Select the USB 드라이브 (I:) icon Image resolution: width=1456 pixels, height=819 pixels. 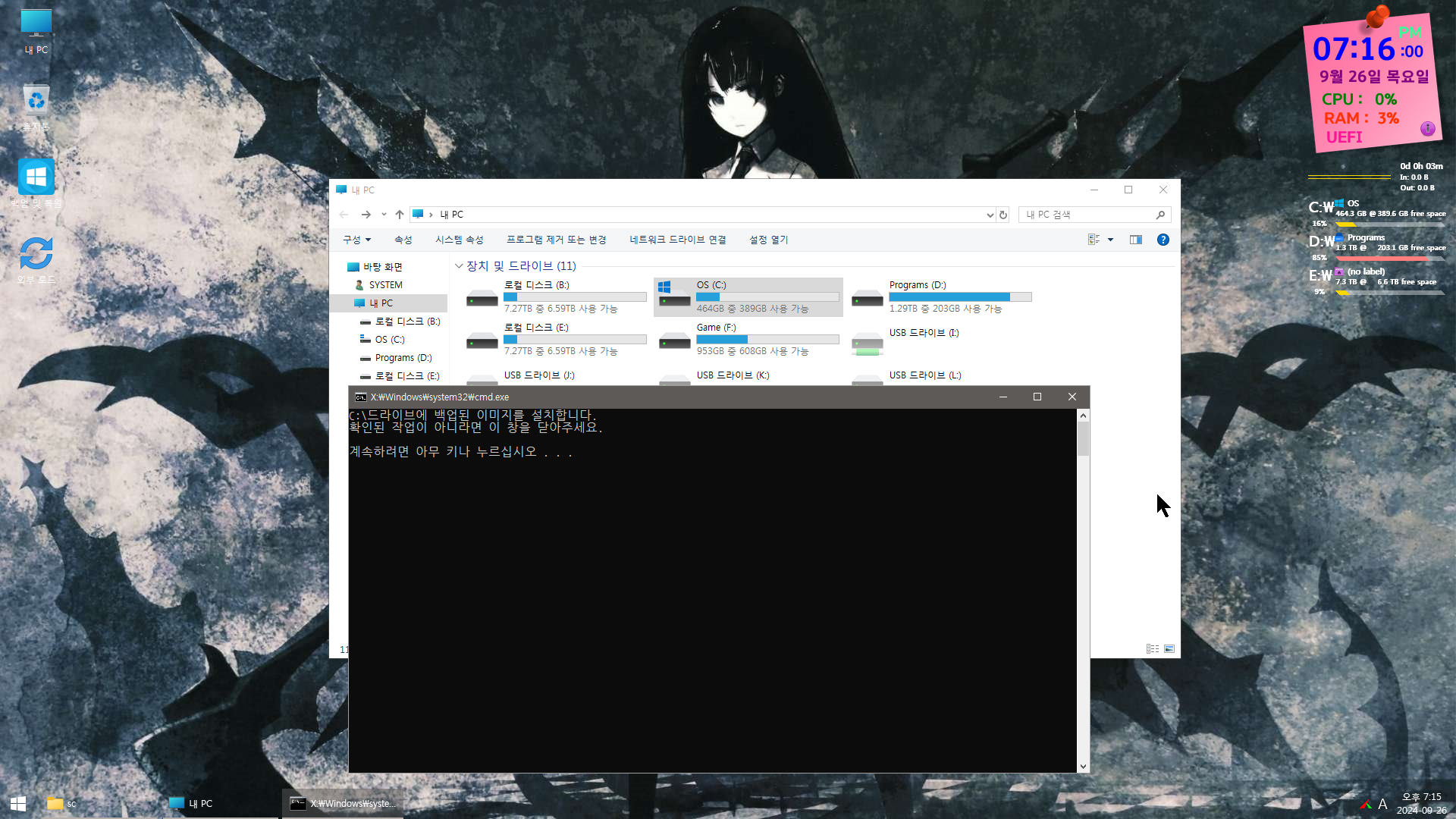tap(867, 343)
